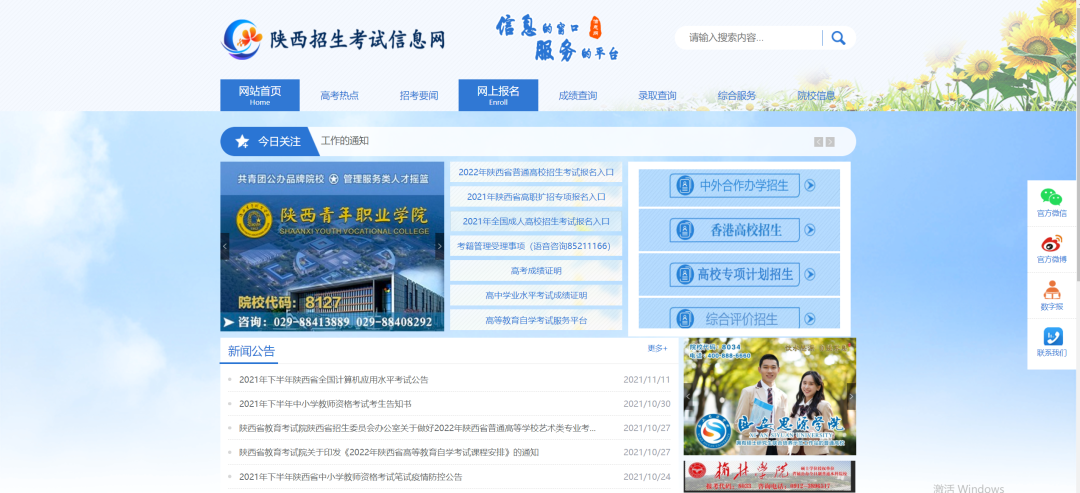
Task: Click arrow icon on 香港高校招生
Action: pos(810,230)
